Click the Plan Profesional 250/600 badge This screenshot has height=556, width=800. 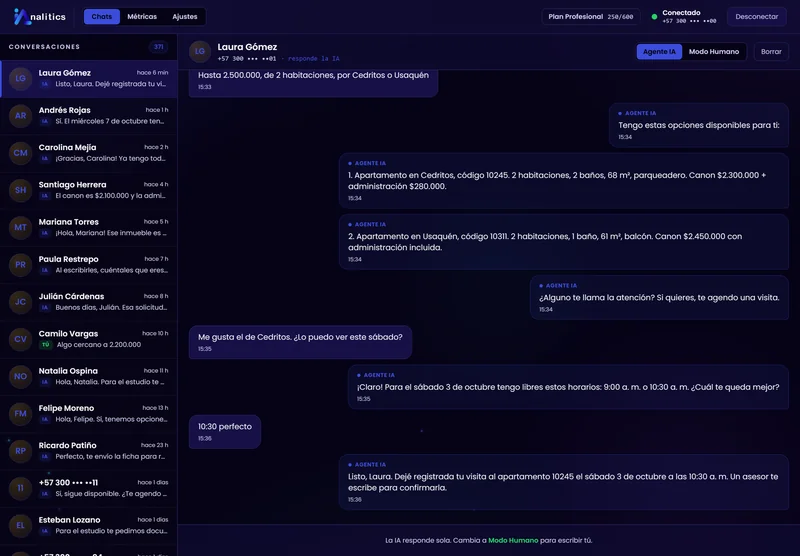tap(591, 17)
